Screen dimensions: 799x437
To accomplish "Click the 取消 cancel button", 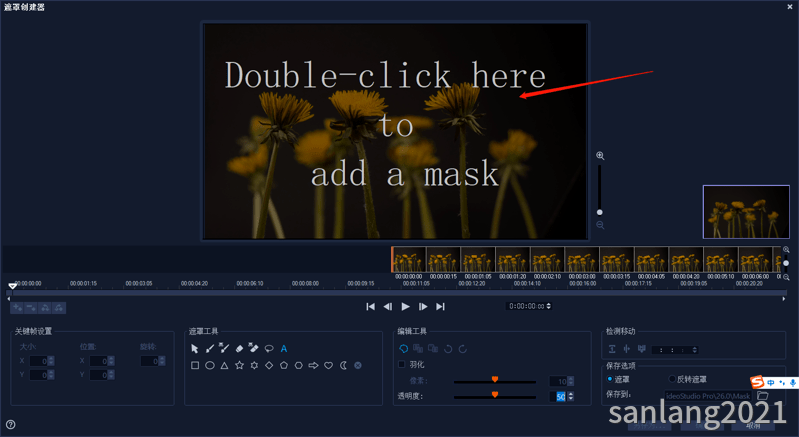I will click(x=753, y=425).
